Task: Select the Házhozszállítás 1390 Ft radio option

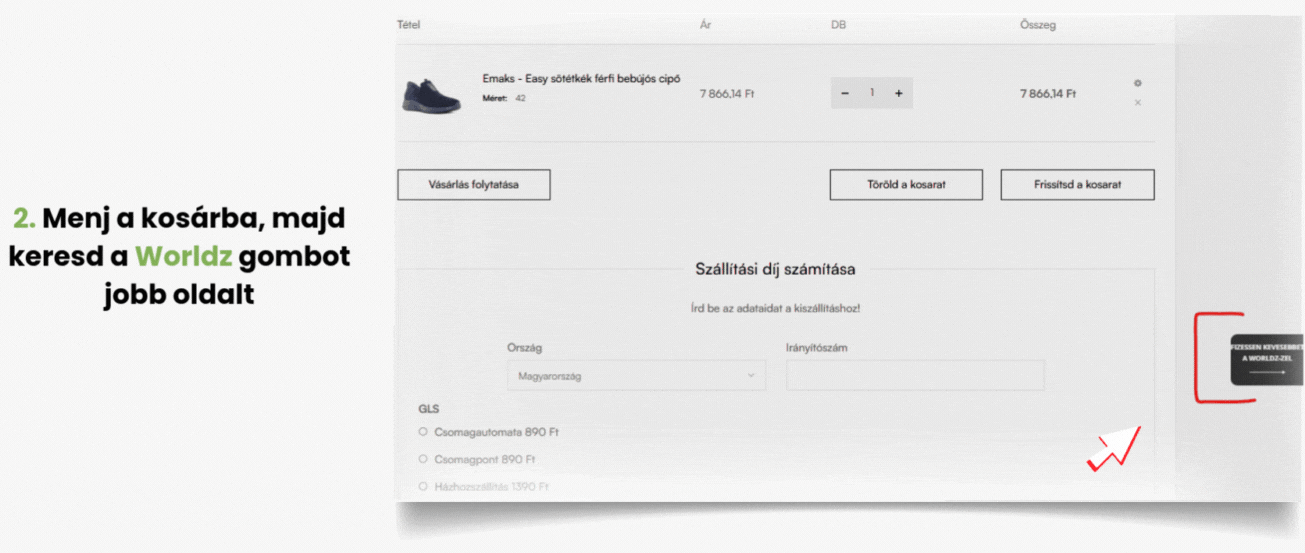Action: click(x=423, y=486)
